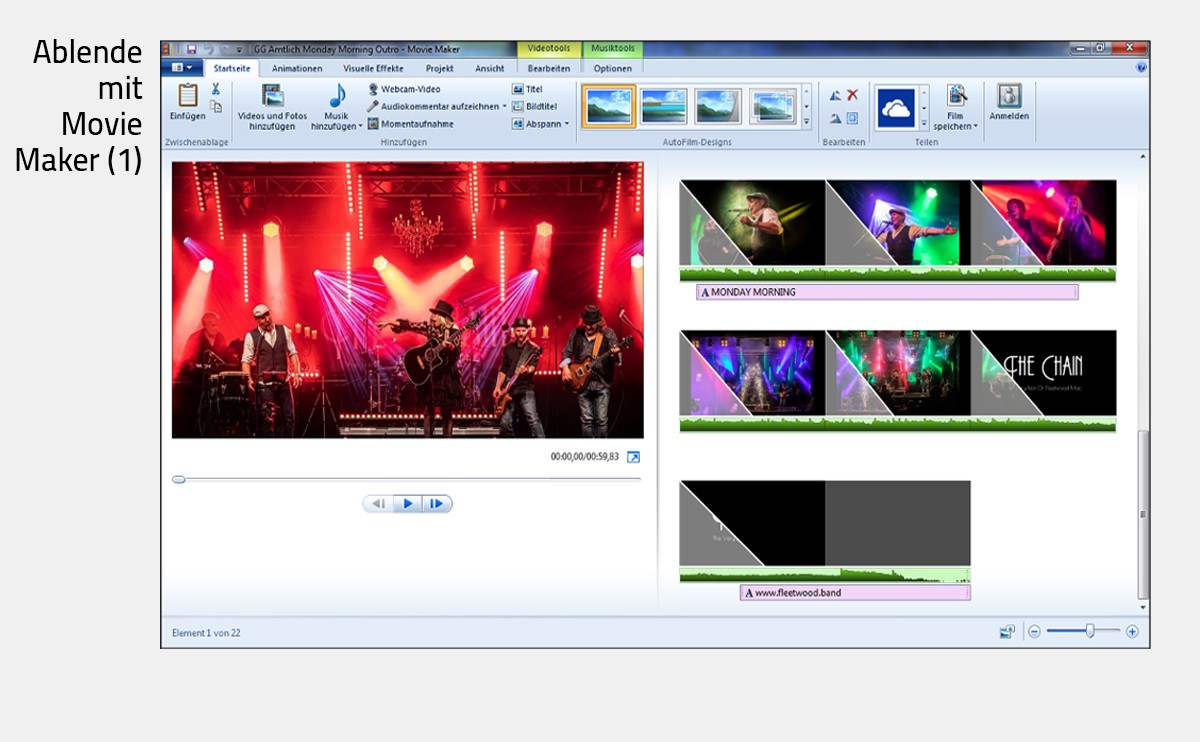Open the full-screen preview icon
This screenshot has height=742, width=1200.
633,457
